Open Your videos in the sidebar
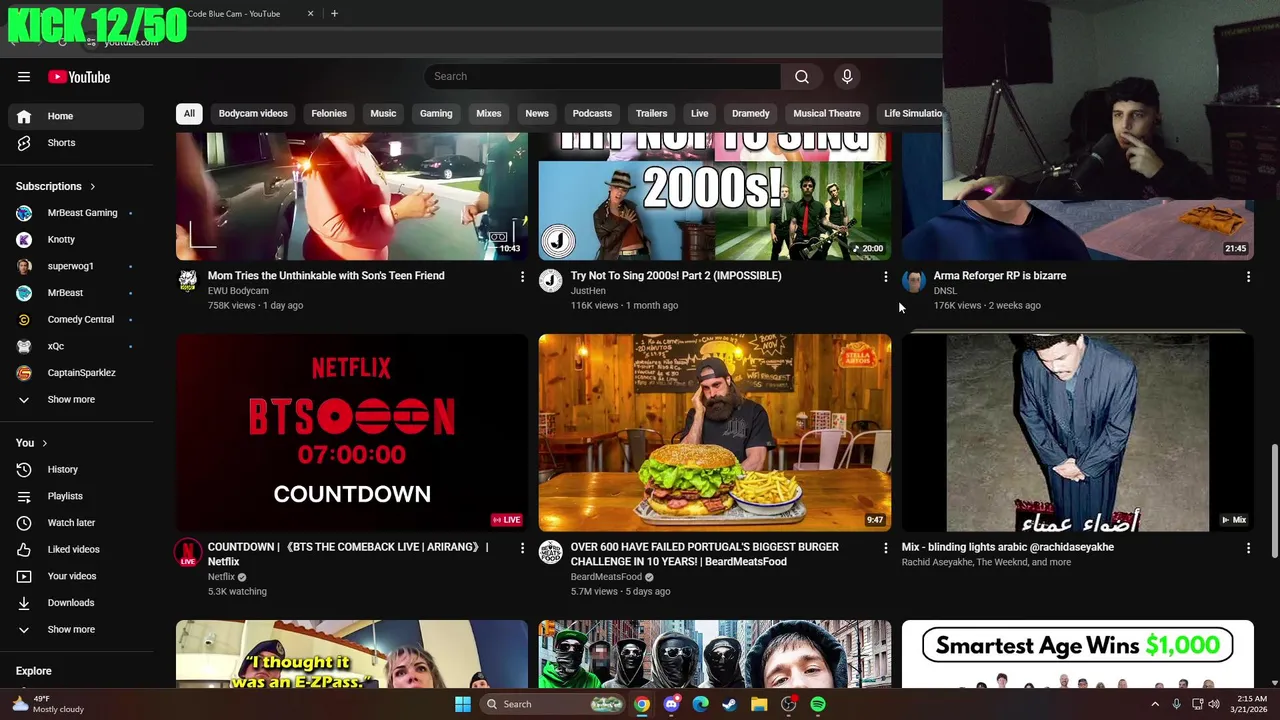The image size is (1280, 720). 76,576
